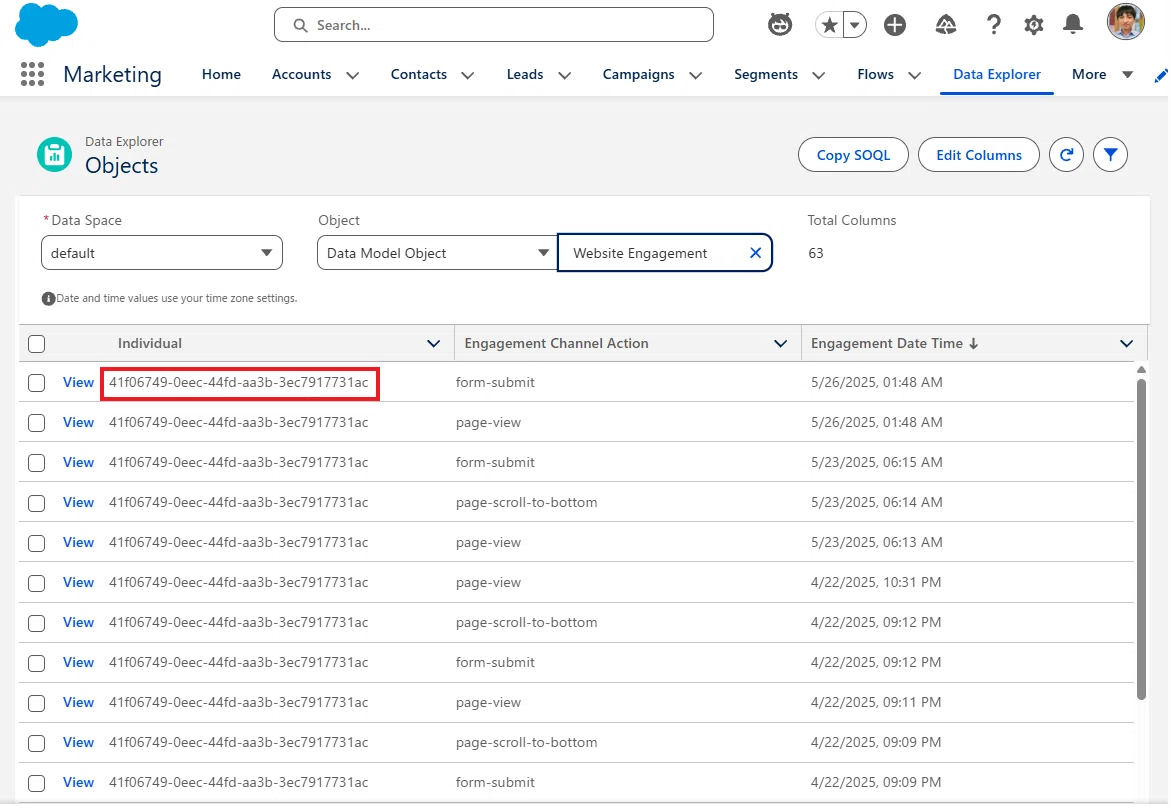Click the favorites star icon
Screen dimensions: 1171x808
click(829, 25)
